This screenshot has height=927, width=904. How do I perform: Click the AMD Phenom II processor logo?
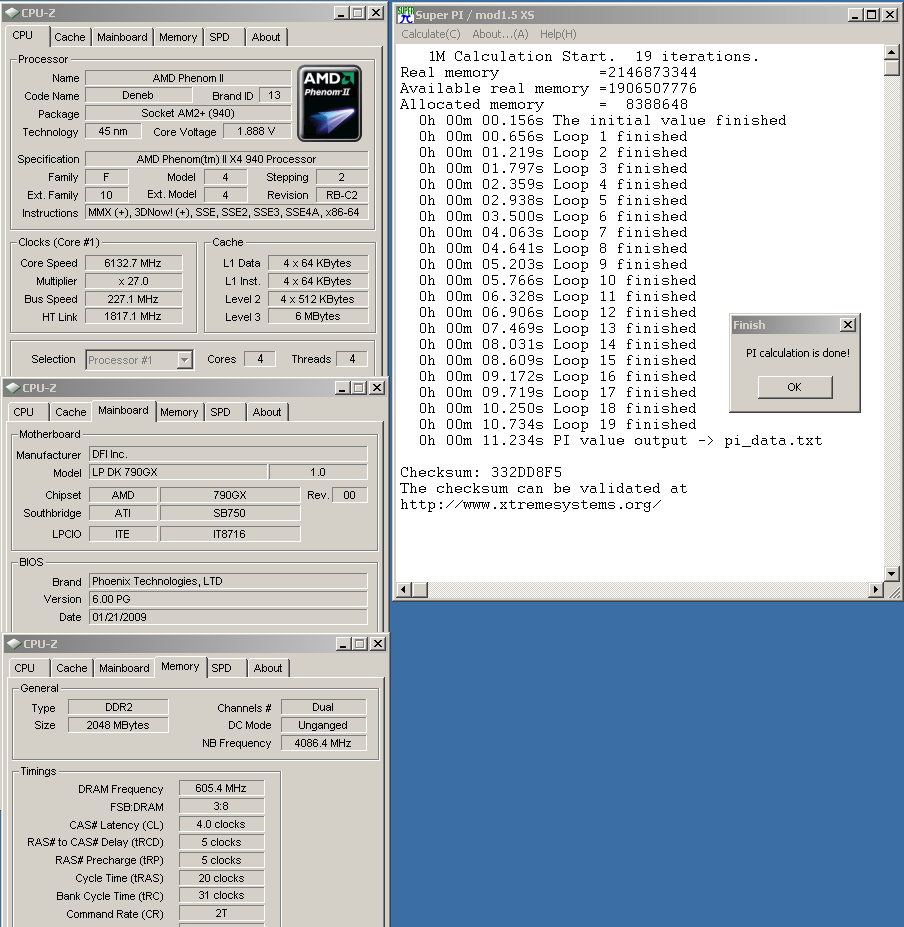[329, 103]
